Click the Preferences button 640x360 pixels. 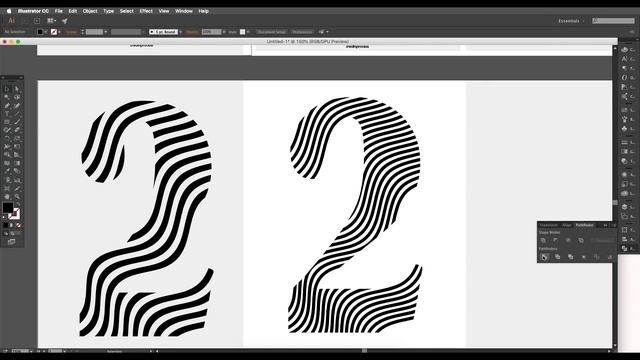tap(302, 32)
